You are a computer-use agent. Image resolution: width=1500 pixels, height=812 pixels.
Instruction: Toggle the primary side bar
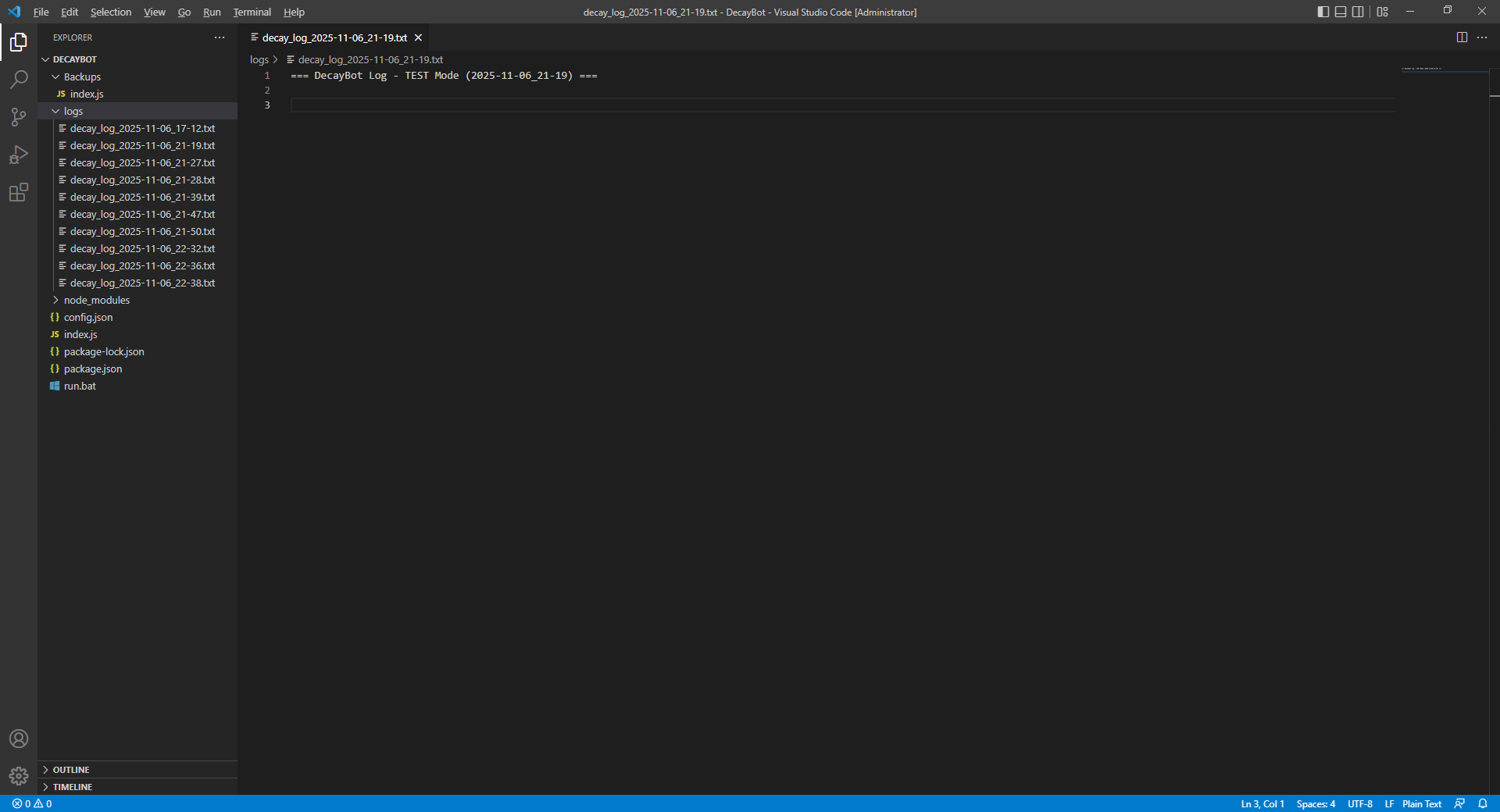click(x=1323, y=12)
